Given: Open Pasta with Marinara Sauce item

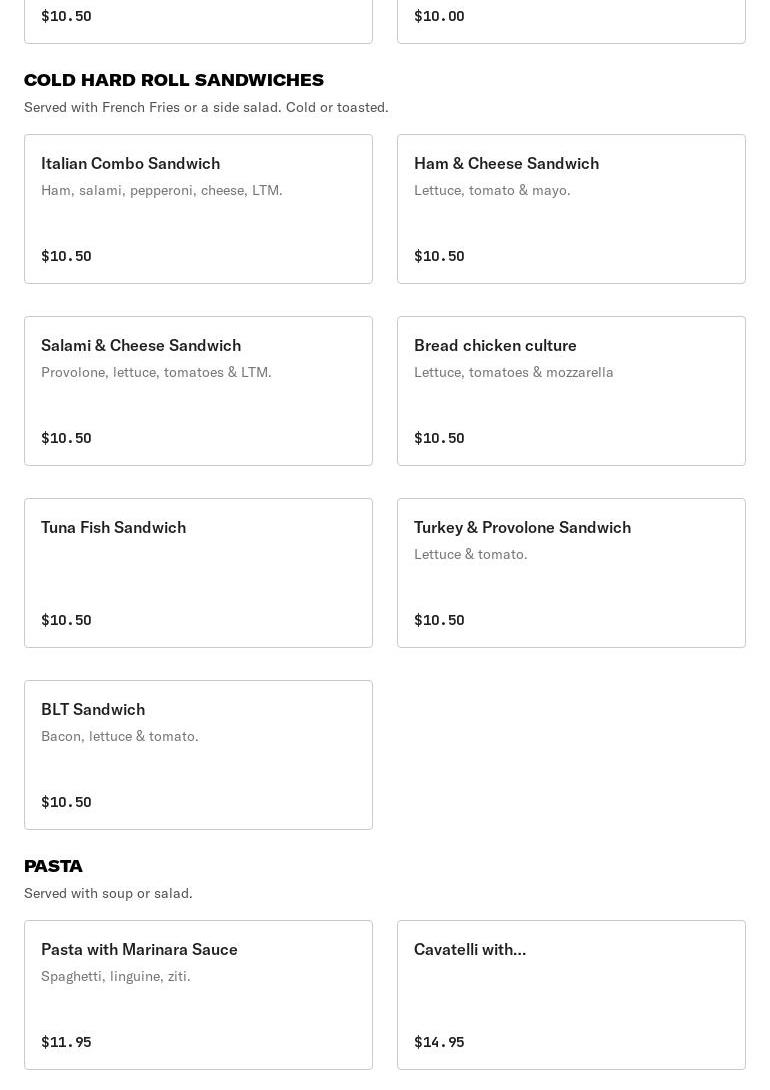Looking at the screenshot, I should 198,995.
